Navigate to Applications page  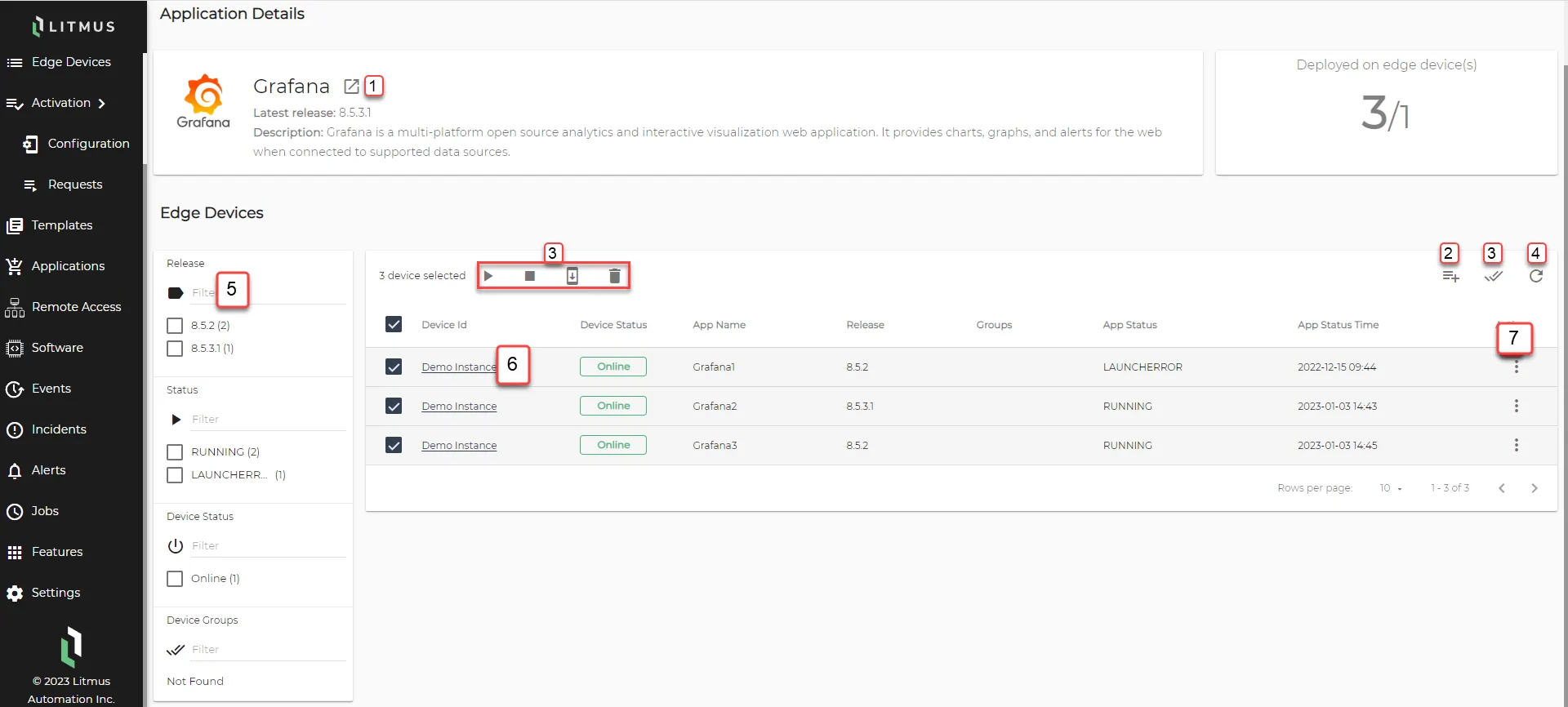click(68, 266)
